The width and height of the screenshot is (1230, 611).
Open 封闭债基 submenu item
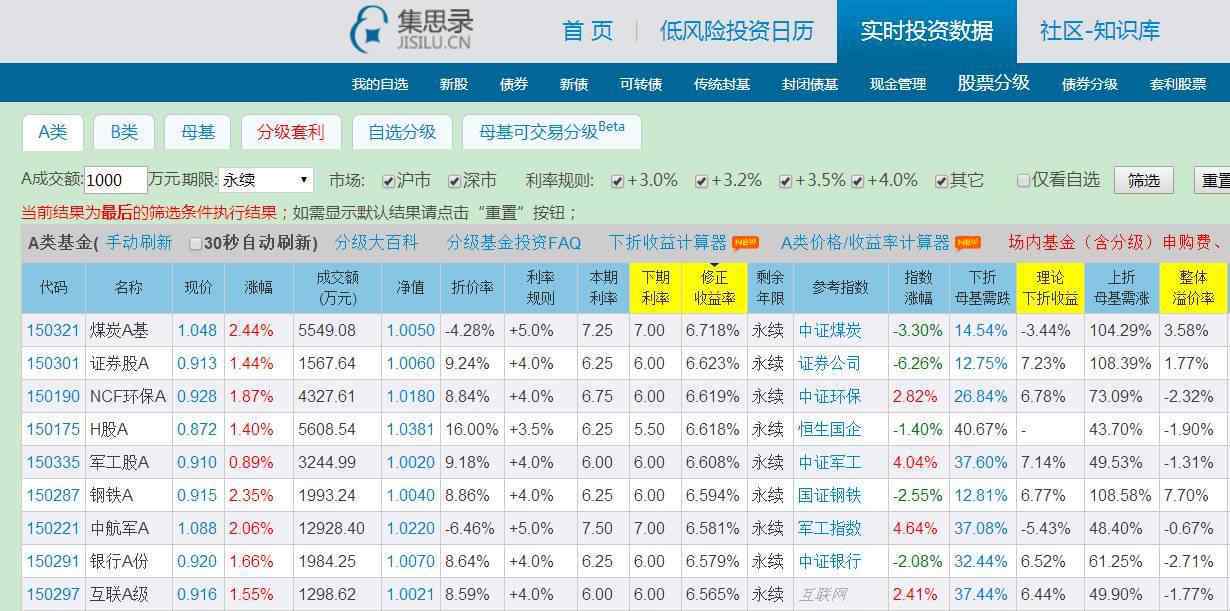pos(810,84)
